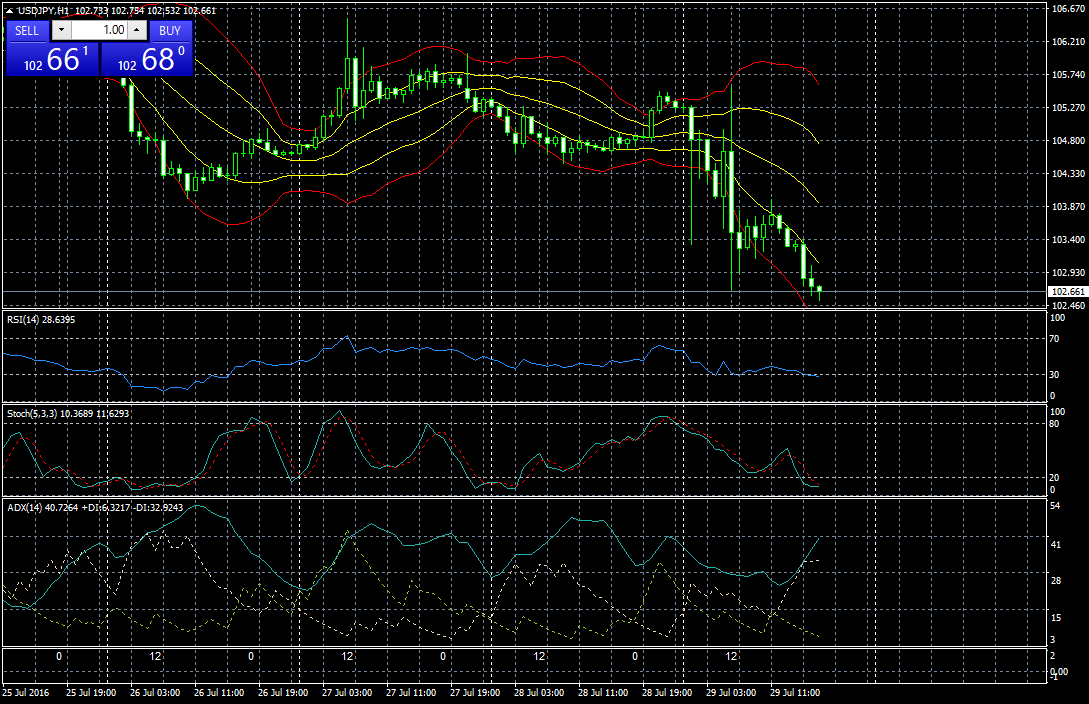
Task: Collapse the one-click trading panel arrow
Action: pyautogui.click(x=9, y=10)
